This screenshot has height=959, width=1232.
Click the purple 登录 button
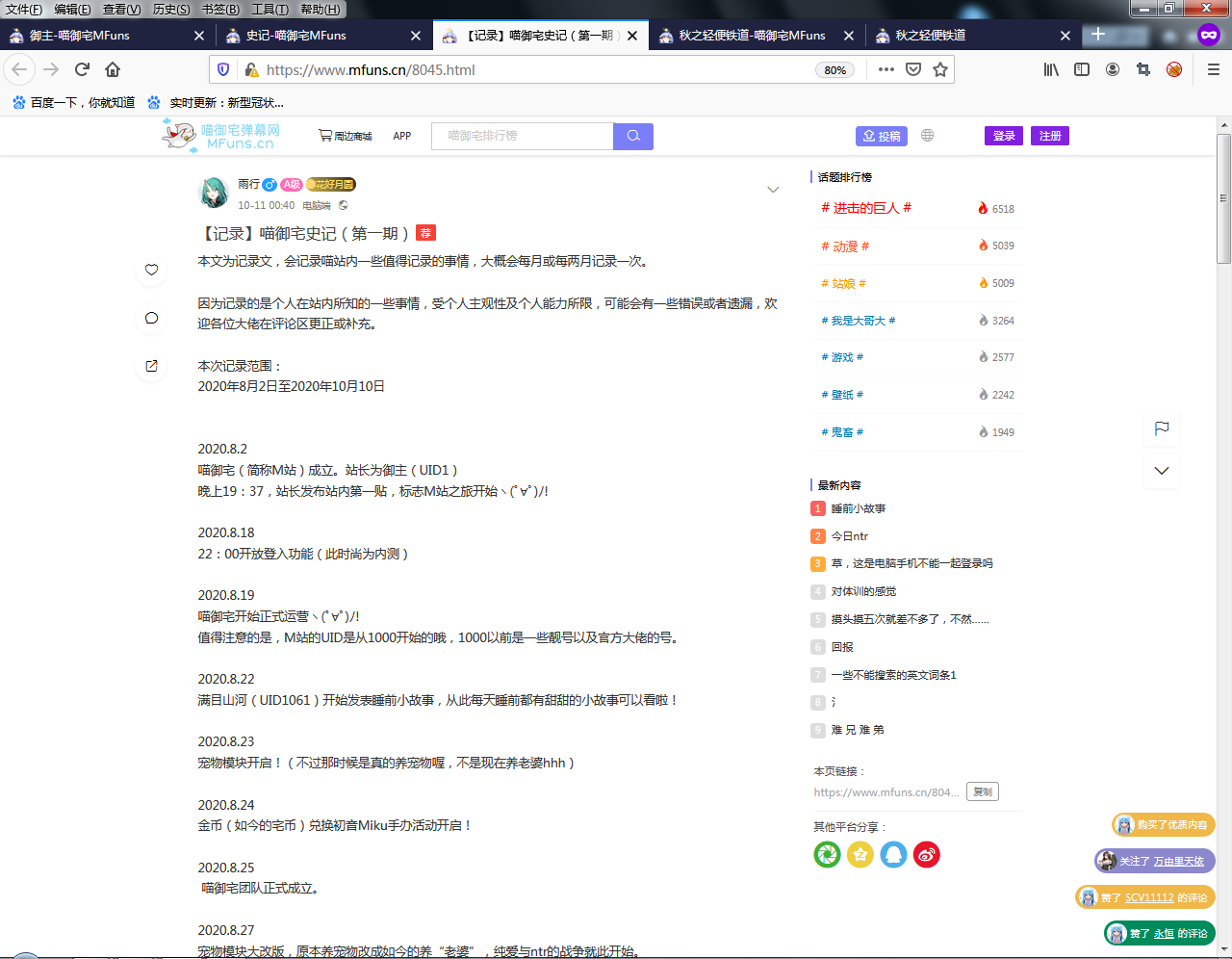[x=1004, y=136]
